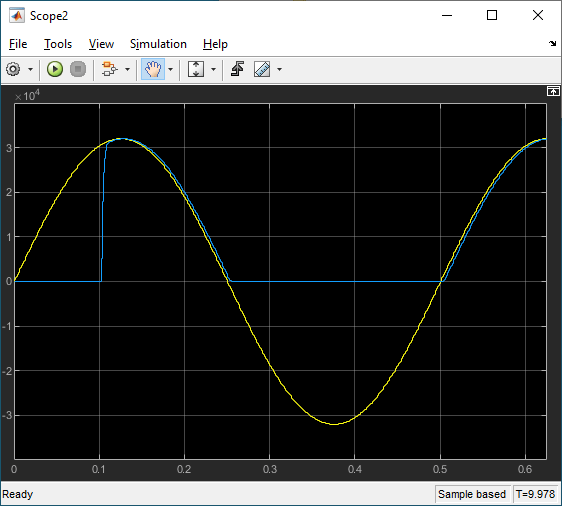Click the gray Stop simulation button
Image resolution: width=562 pixels, height=506 pixels.
(78, 69)
